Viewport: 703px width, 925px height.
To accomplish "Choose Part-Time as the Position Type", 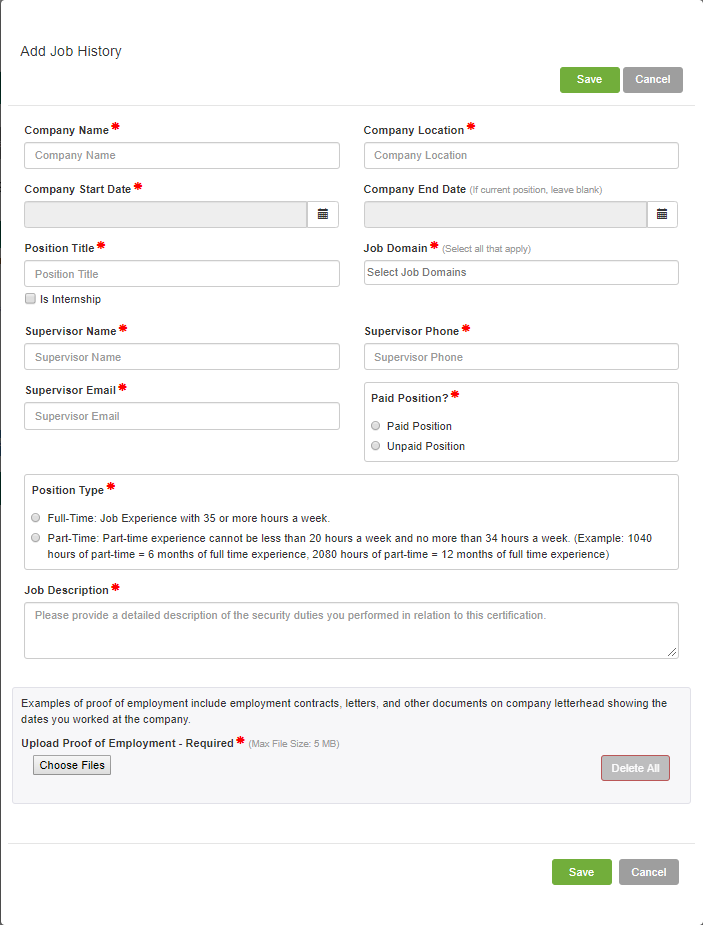I will pos(35,538).
